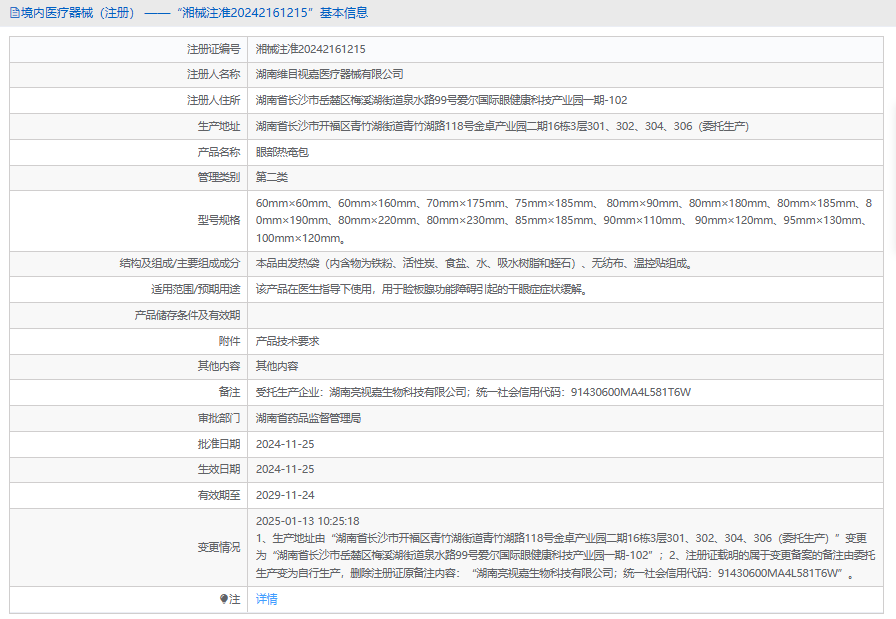The width and height of the screenshot is (896, 619).
Task: Click the 注册证编号 label
Action: coord(214,49)
